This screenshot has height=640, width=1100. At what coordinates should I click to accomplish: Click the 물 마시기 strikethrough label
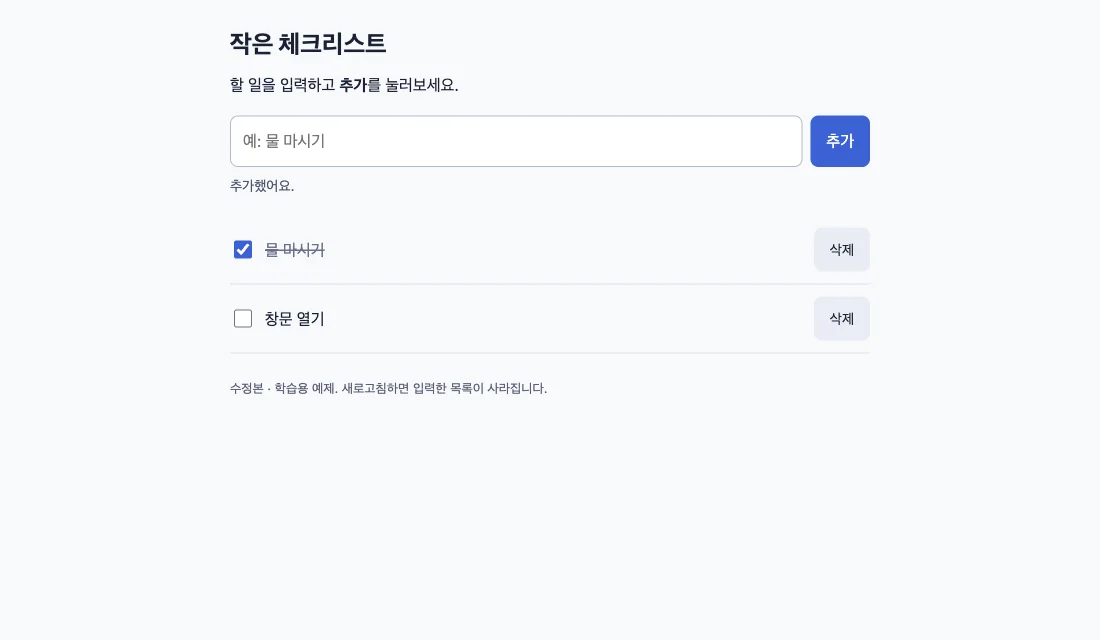[x=295, y=250]
